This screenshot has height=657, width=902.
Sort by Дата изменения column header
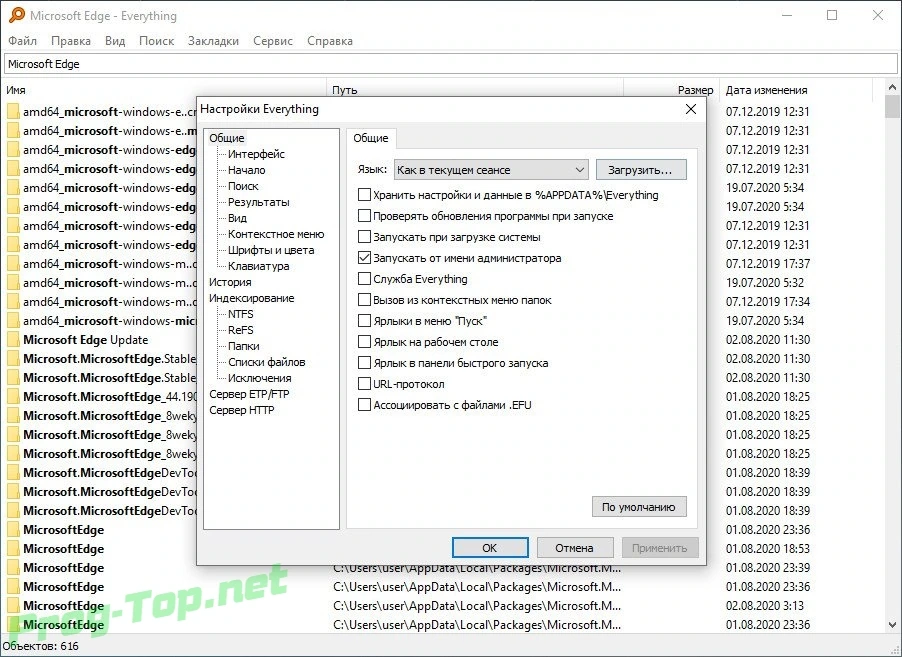point(796,90)
